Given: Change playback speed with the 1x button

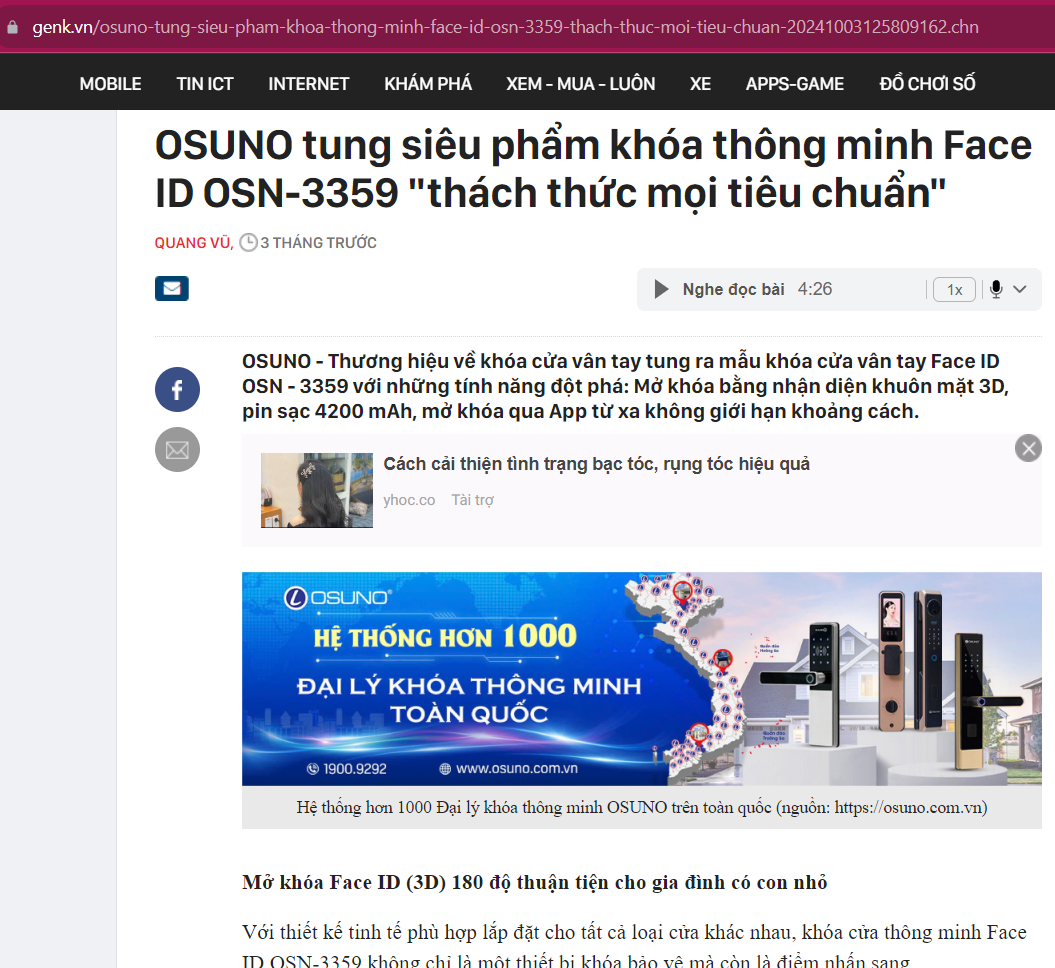Looking at the screenshot, I should pyautogui.click(x=954, y=289).
